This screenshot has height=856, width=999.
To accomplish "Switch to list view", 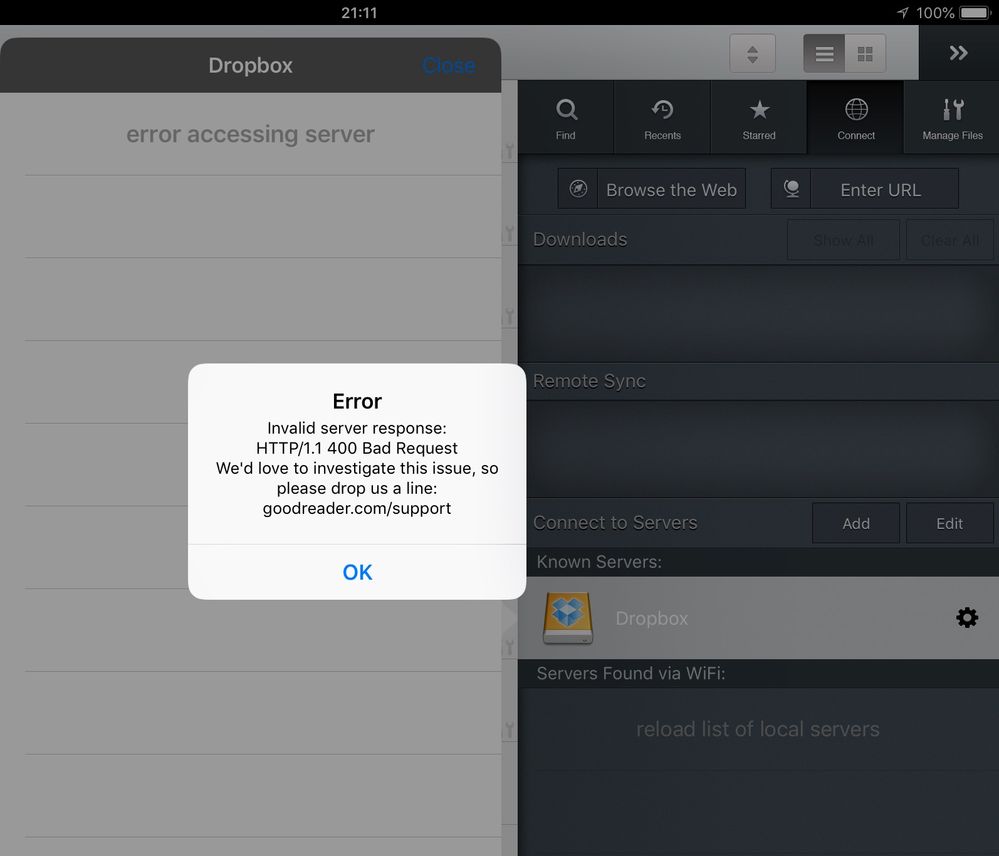I will 824,54.
